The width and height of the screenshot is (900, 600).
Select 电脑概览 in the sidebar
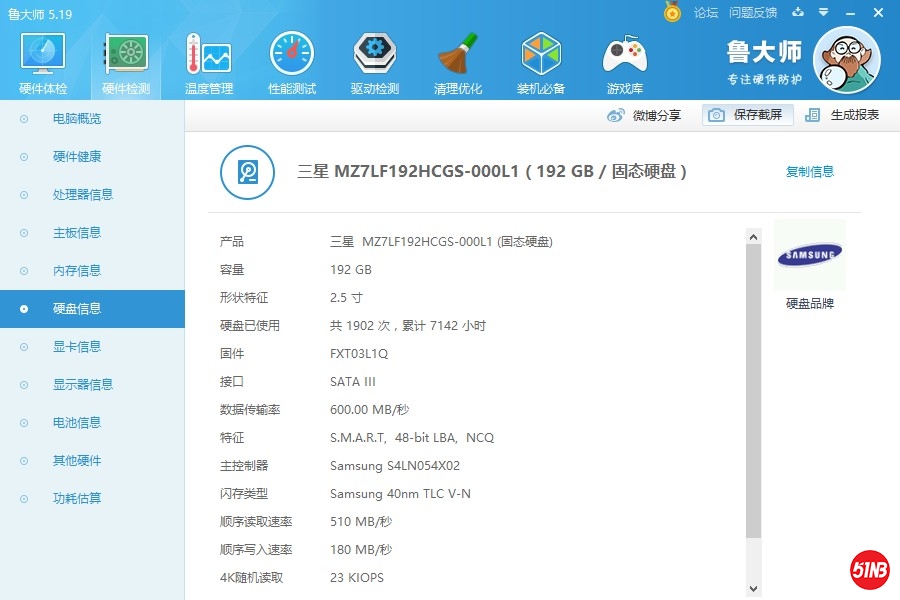coord(77,119)
